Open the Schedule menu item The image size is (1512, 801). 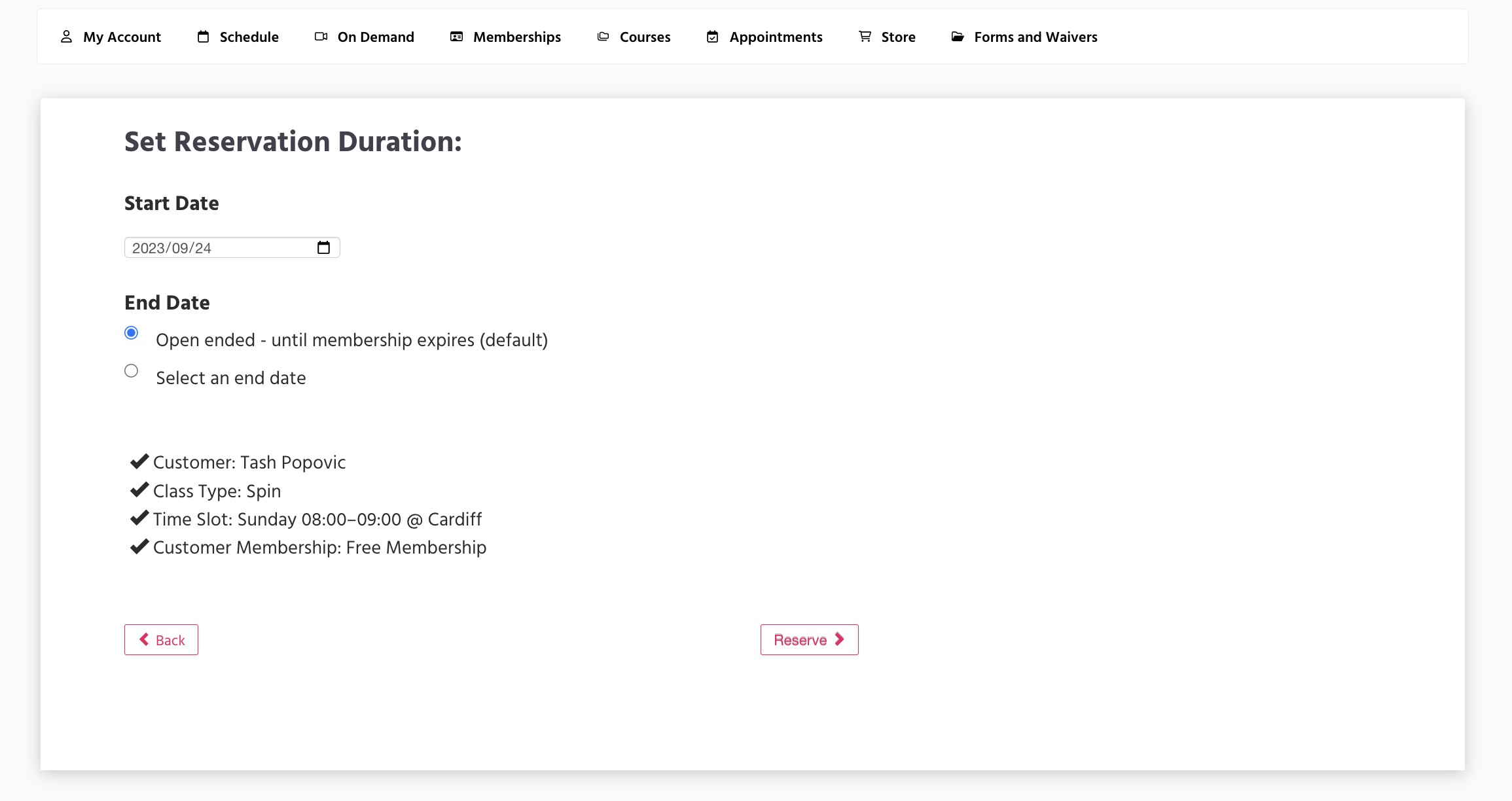[x=249, y=37]
